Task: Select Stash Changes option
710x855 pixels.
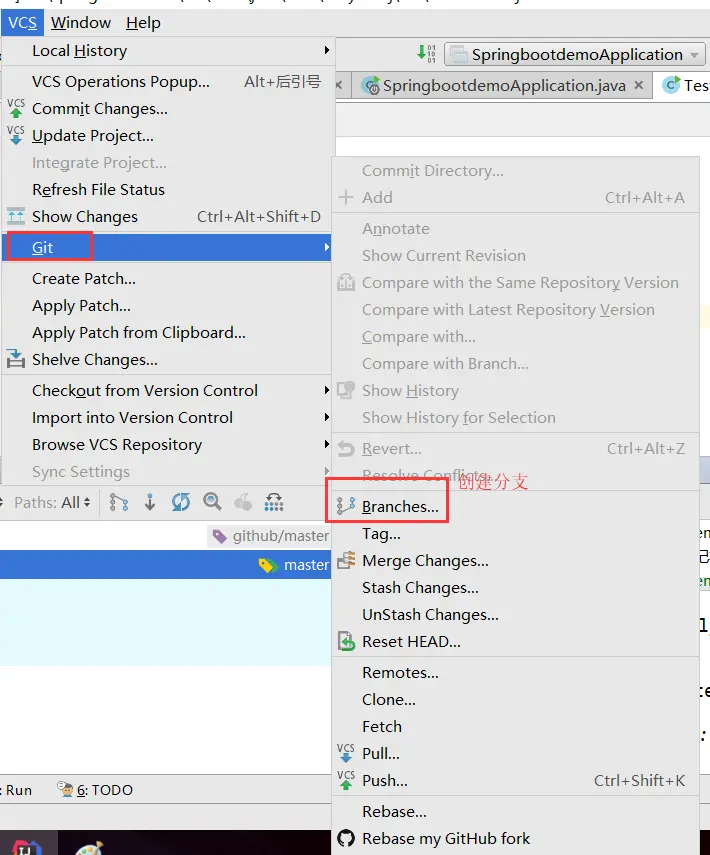Action: point(515,588)
